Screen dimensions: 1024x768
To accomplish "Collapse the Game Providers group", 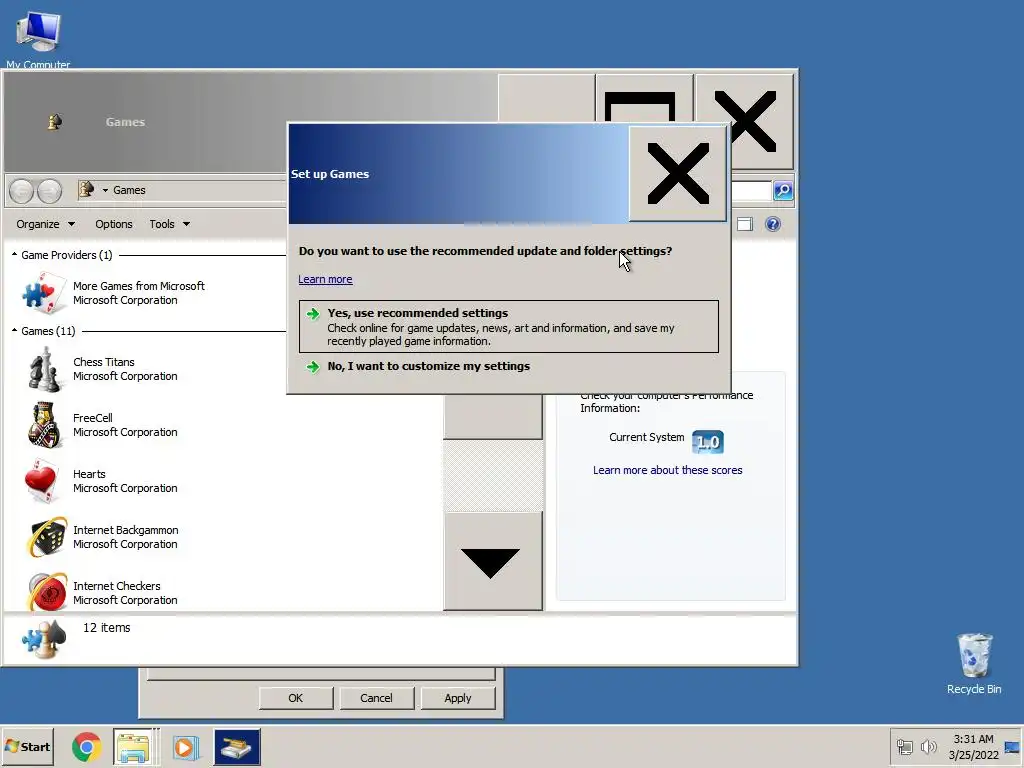I will point(14,255).
